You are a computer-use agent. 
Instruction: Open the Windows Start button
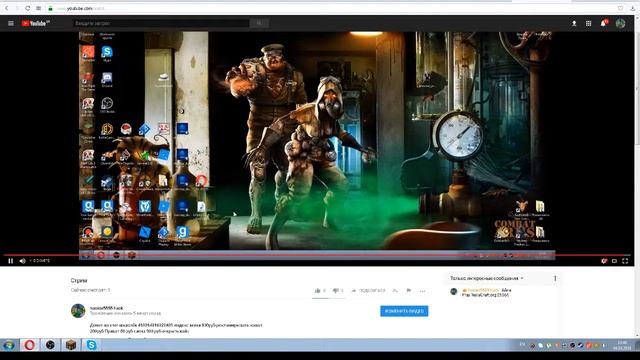pos(9,345)
